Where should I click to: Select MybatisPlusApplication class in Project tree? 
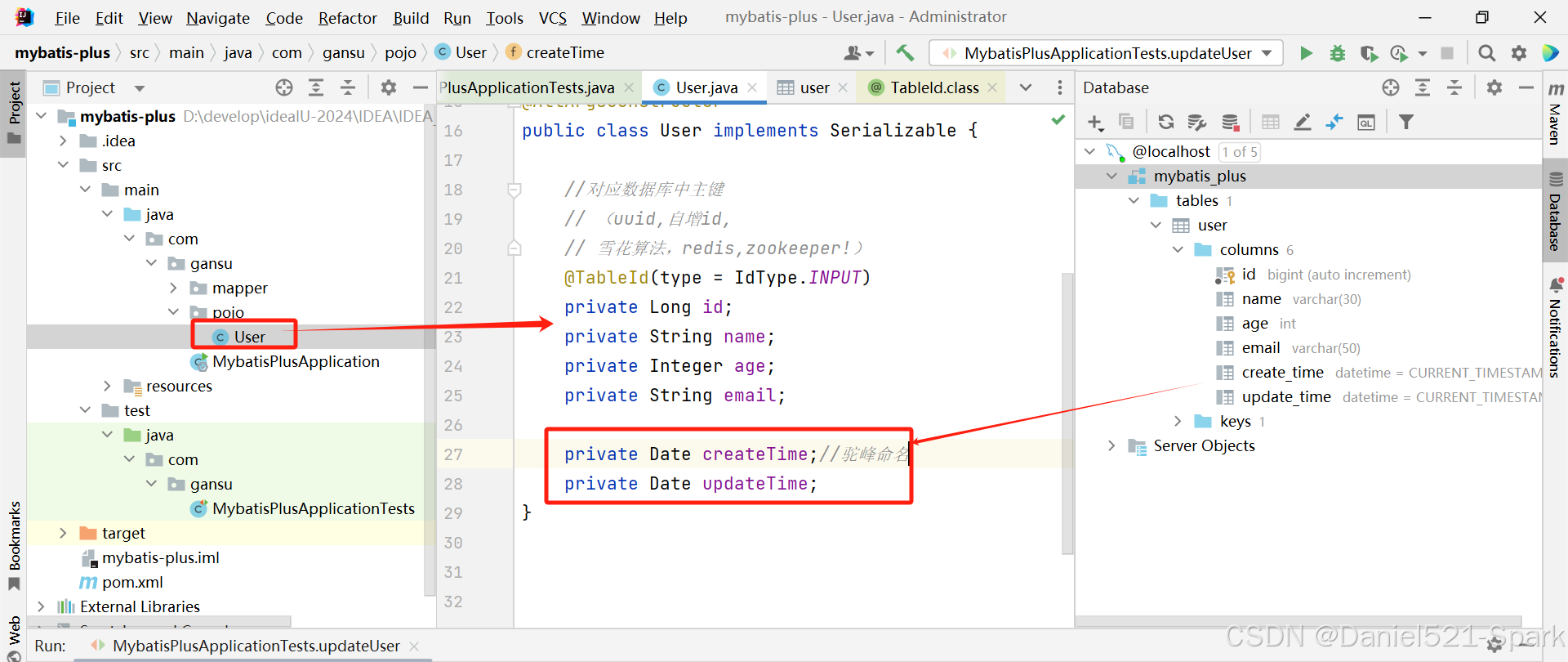[x=296, y=362]
